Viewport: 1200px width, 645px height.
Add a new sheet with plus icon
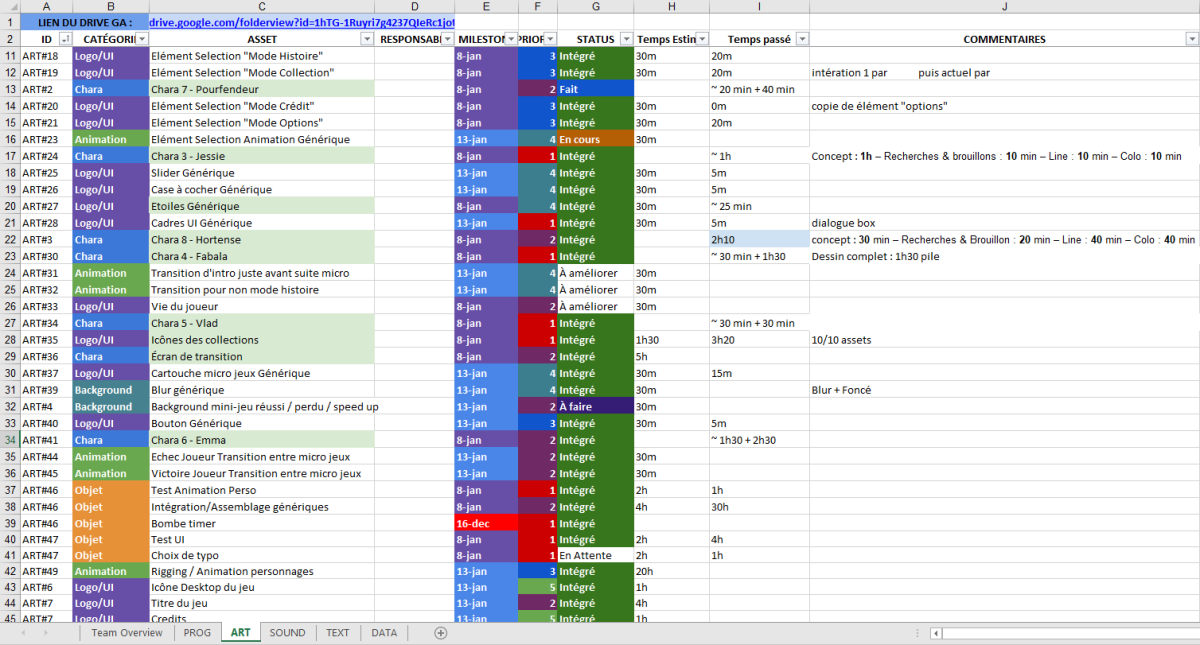[x=441, y=633]
